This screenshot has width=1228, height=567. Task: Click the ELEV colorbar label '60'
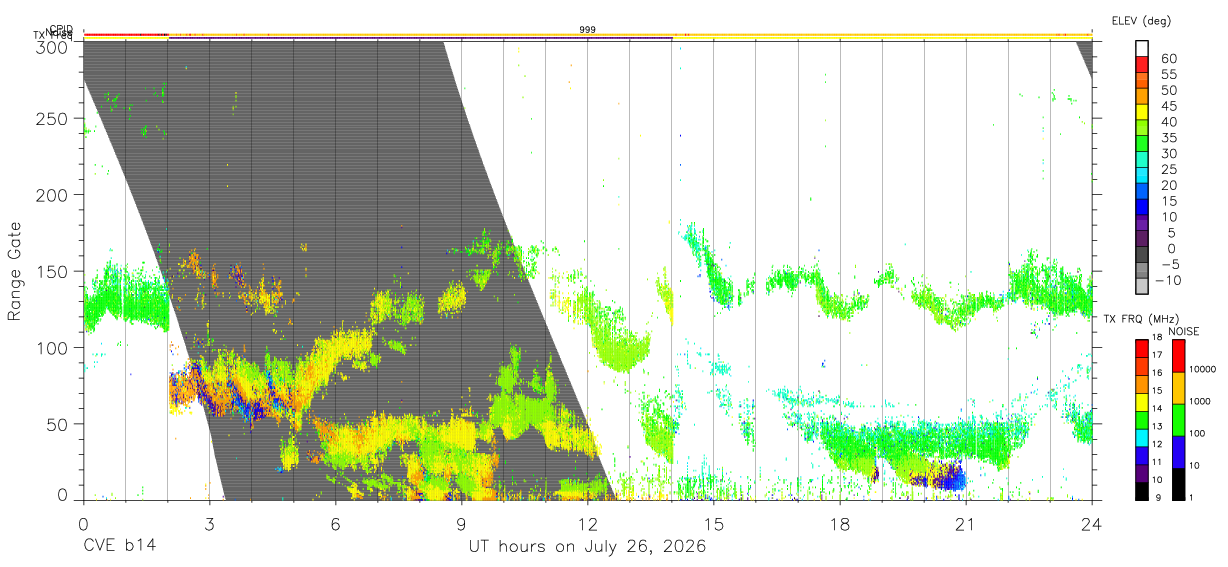pos(1168,59)
